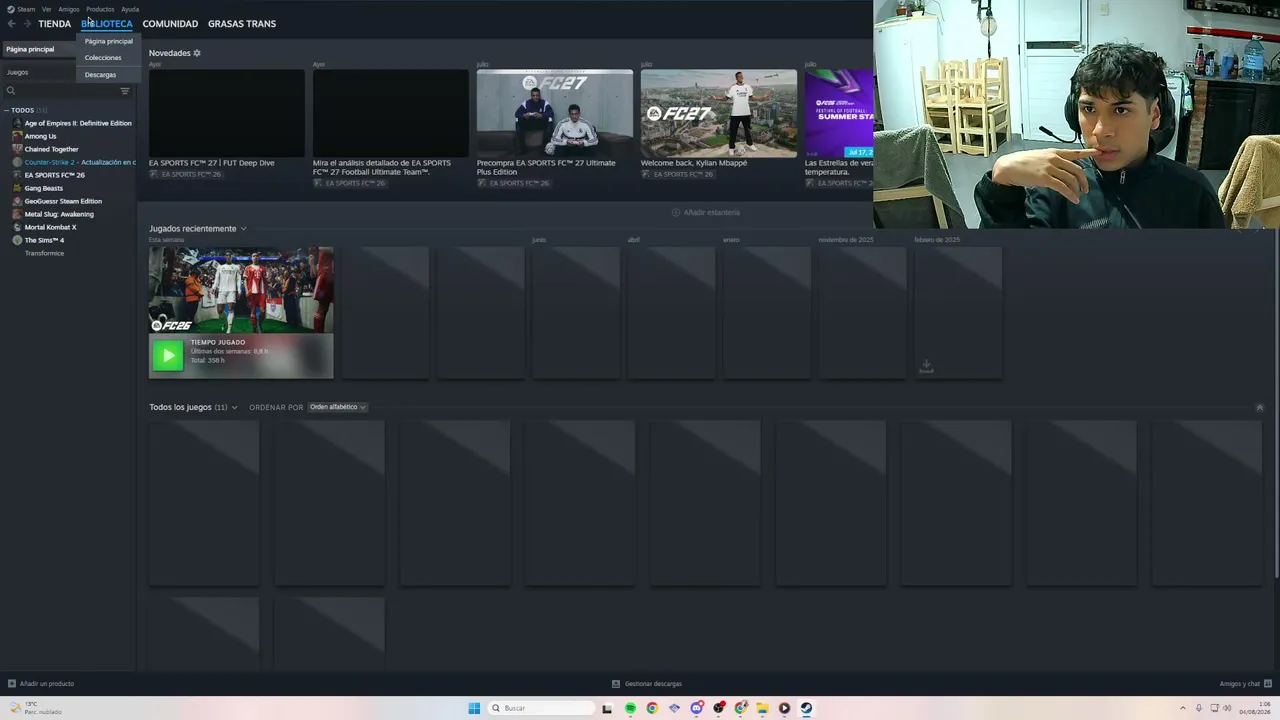Click the GeoGuessr Steam Edition icon
The width and height of the screenshot is (1280, 720).
coord(17,201)
